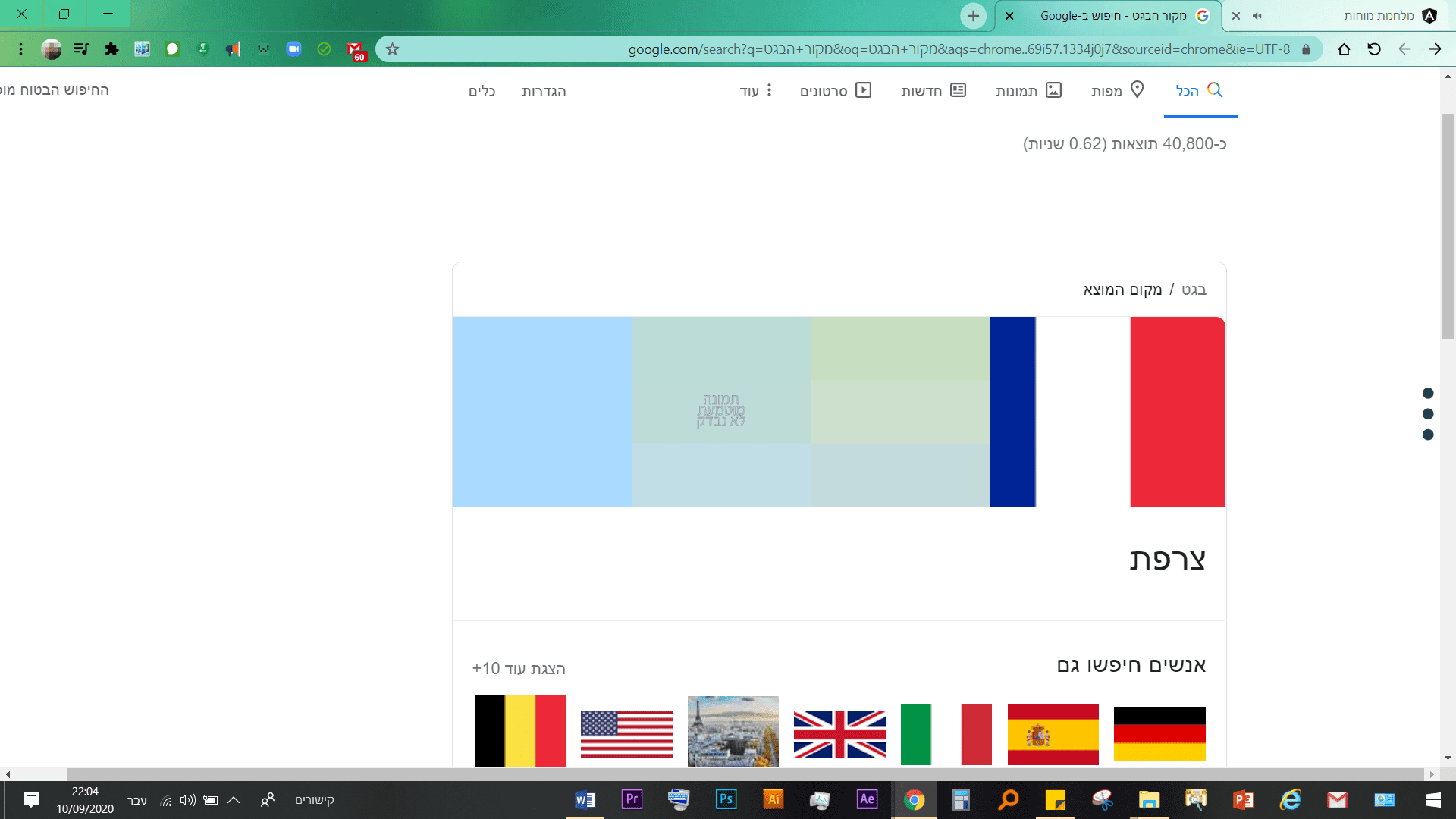Open the חדשות news search tab
This screenshot has width=1456, height=819.
click(x=934, y=90)
